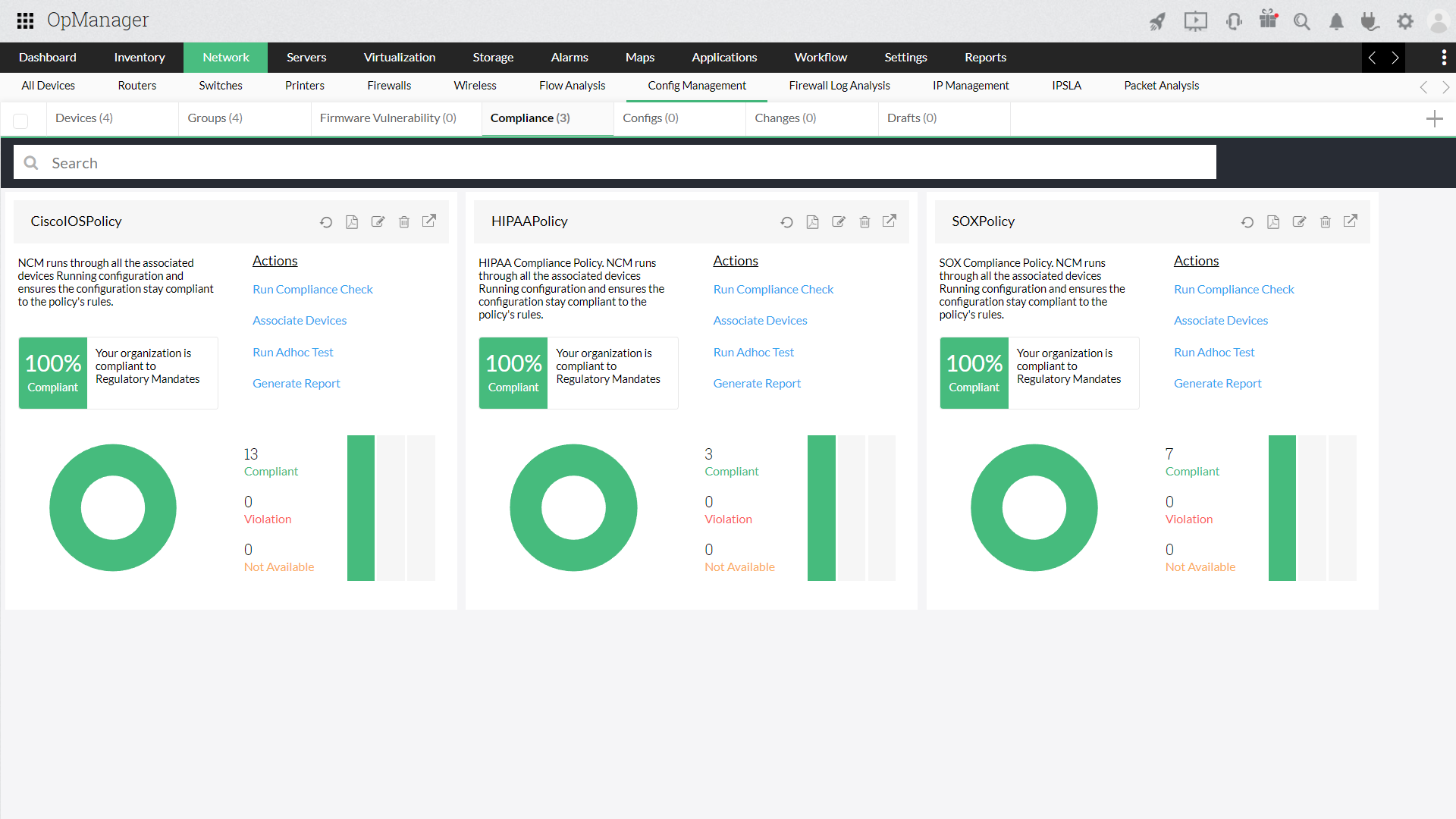Select the green compliance donut chart for CiscoIOSPolicy
The image size is (1456, 819).
[112, 507]
